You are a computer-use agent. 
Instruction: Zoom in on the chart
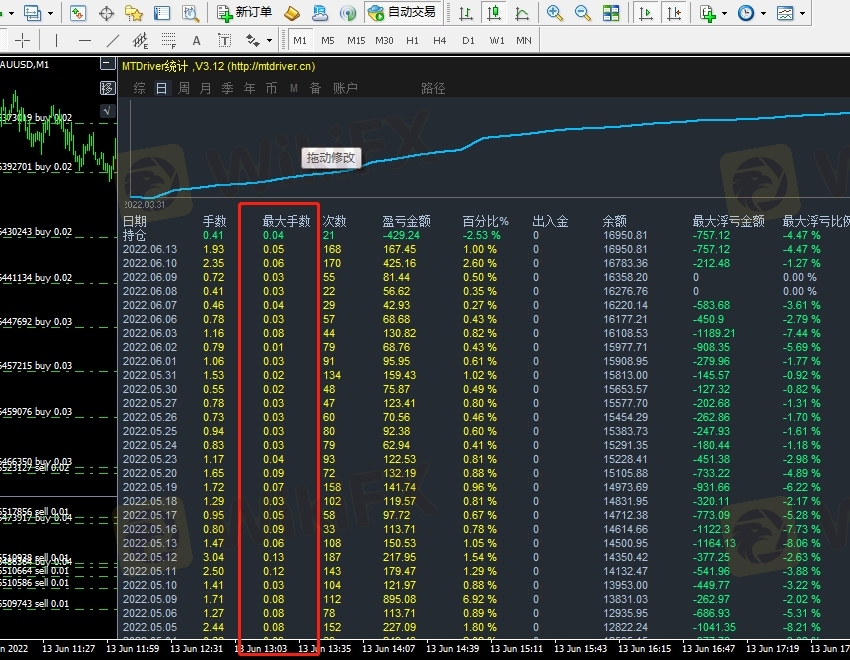pyautogui.click(x=555, y=13)
